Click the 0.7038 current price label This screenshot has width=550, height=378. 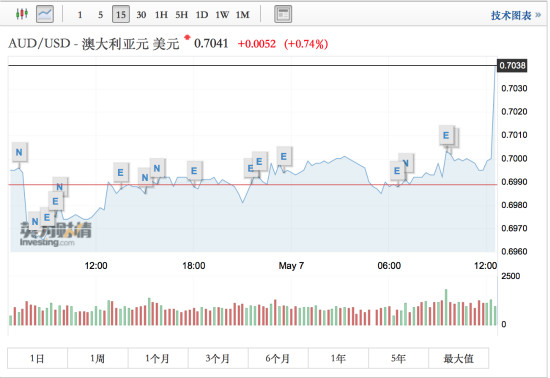[x=512, y=66]
